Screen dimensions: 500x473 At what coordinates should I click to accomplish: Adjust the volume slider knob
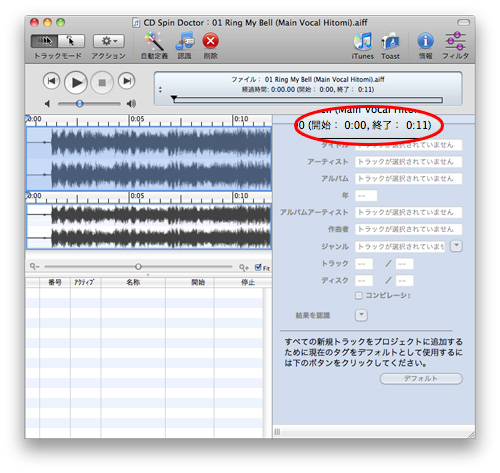79,104
